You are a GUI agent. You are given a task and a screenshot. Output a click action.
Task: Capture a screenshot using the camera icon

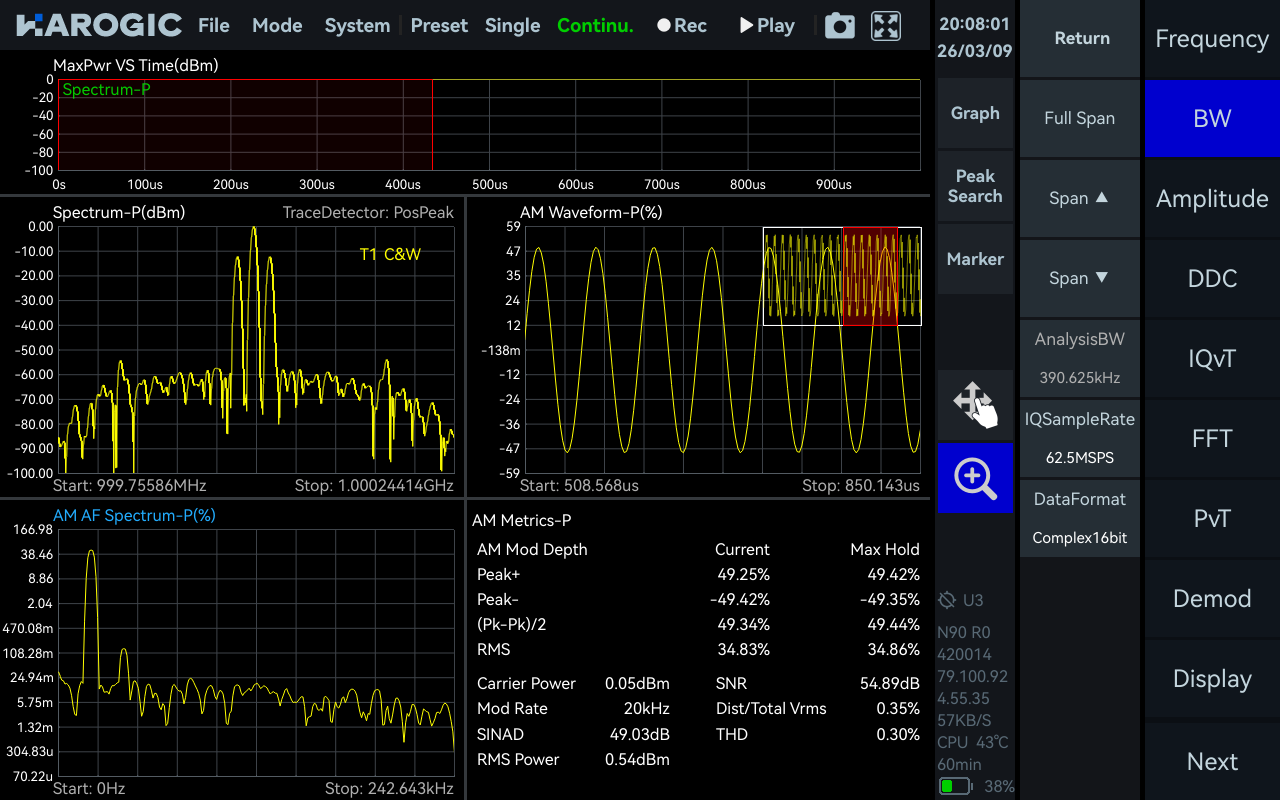[839, 26]
